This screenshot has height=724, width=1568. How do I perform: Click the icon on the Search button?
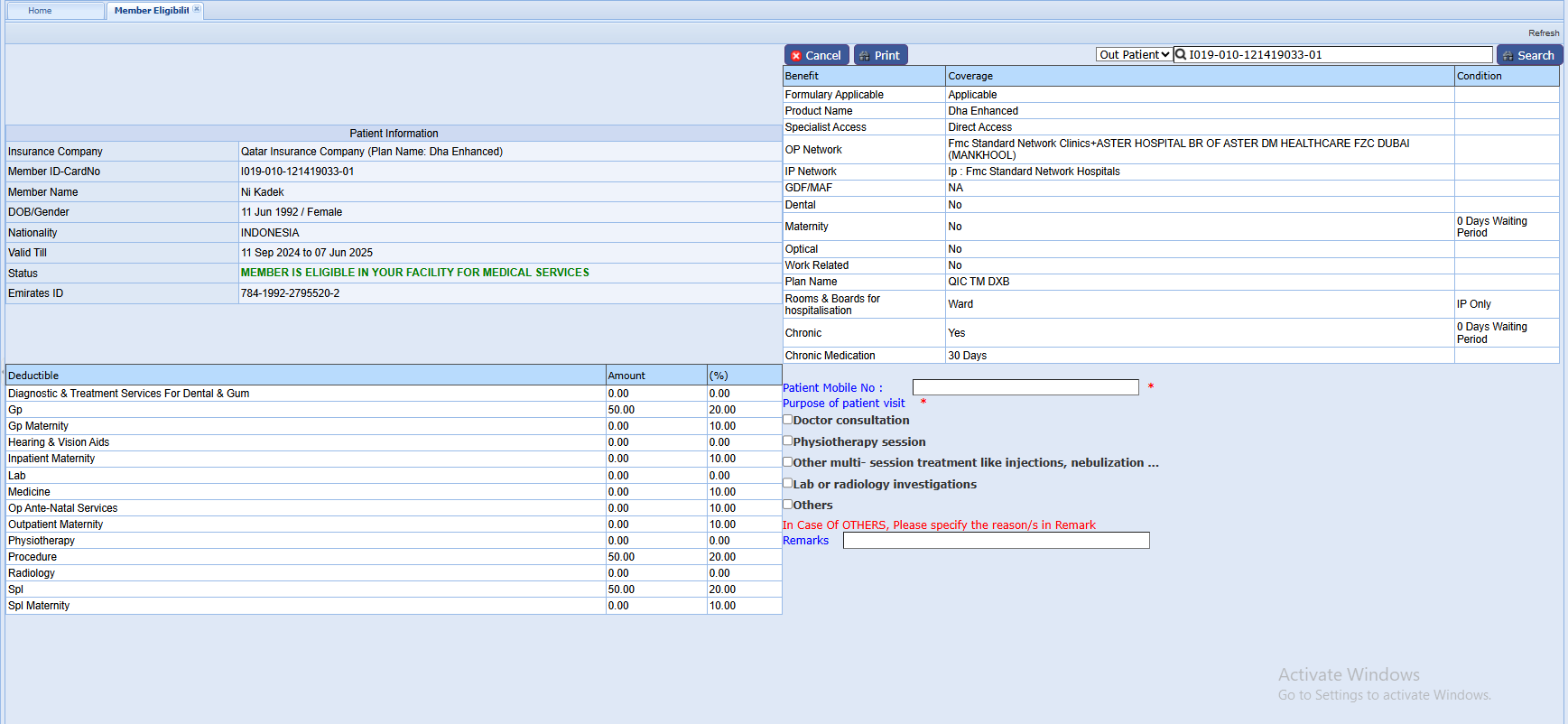(1508, 56)
